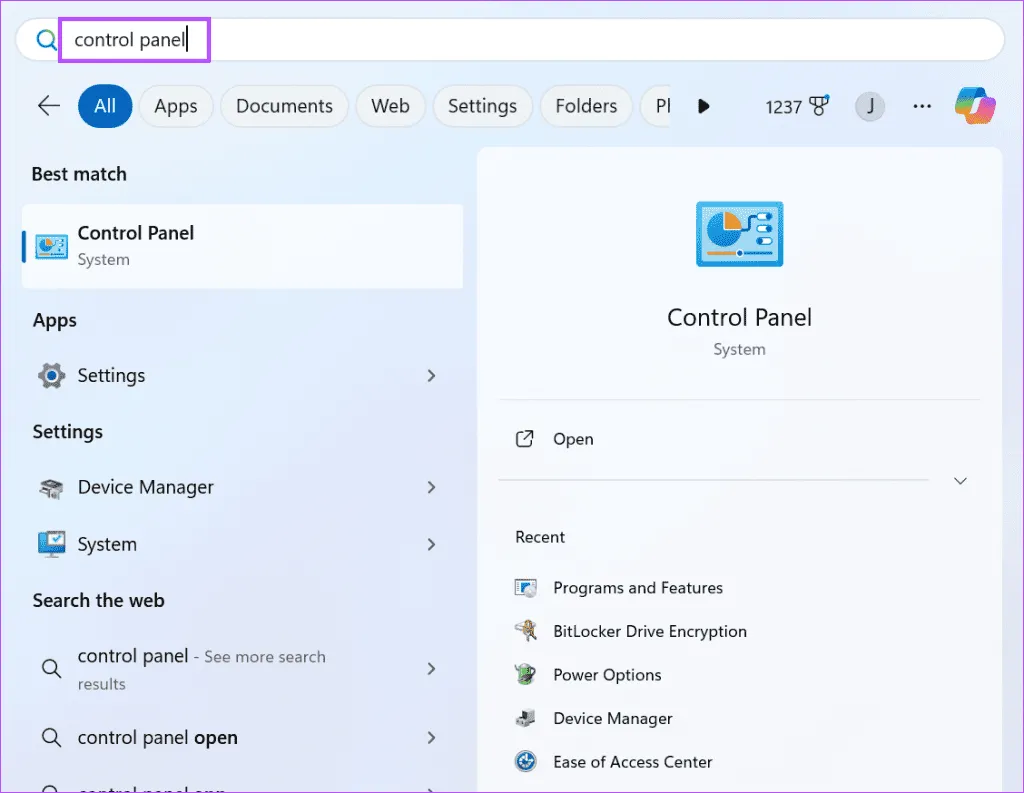Expand the Settings app result chevron

(432, 376)
